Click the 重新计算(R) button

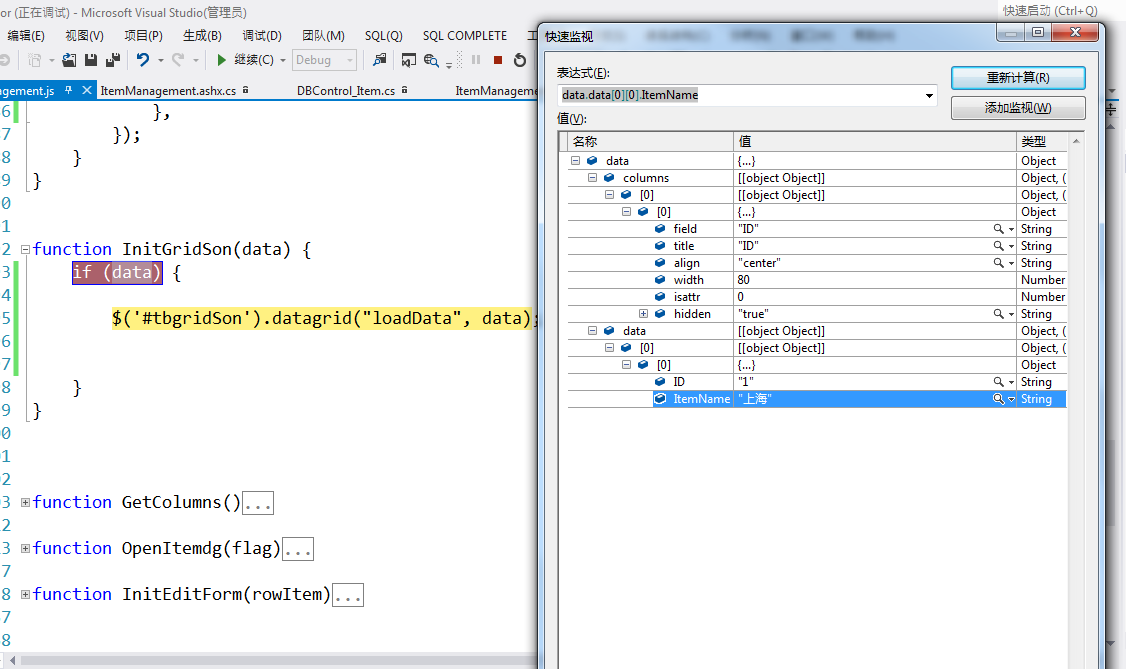(1018, 78)
